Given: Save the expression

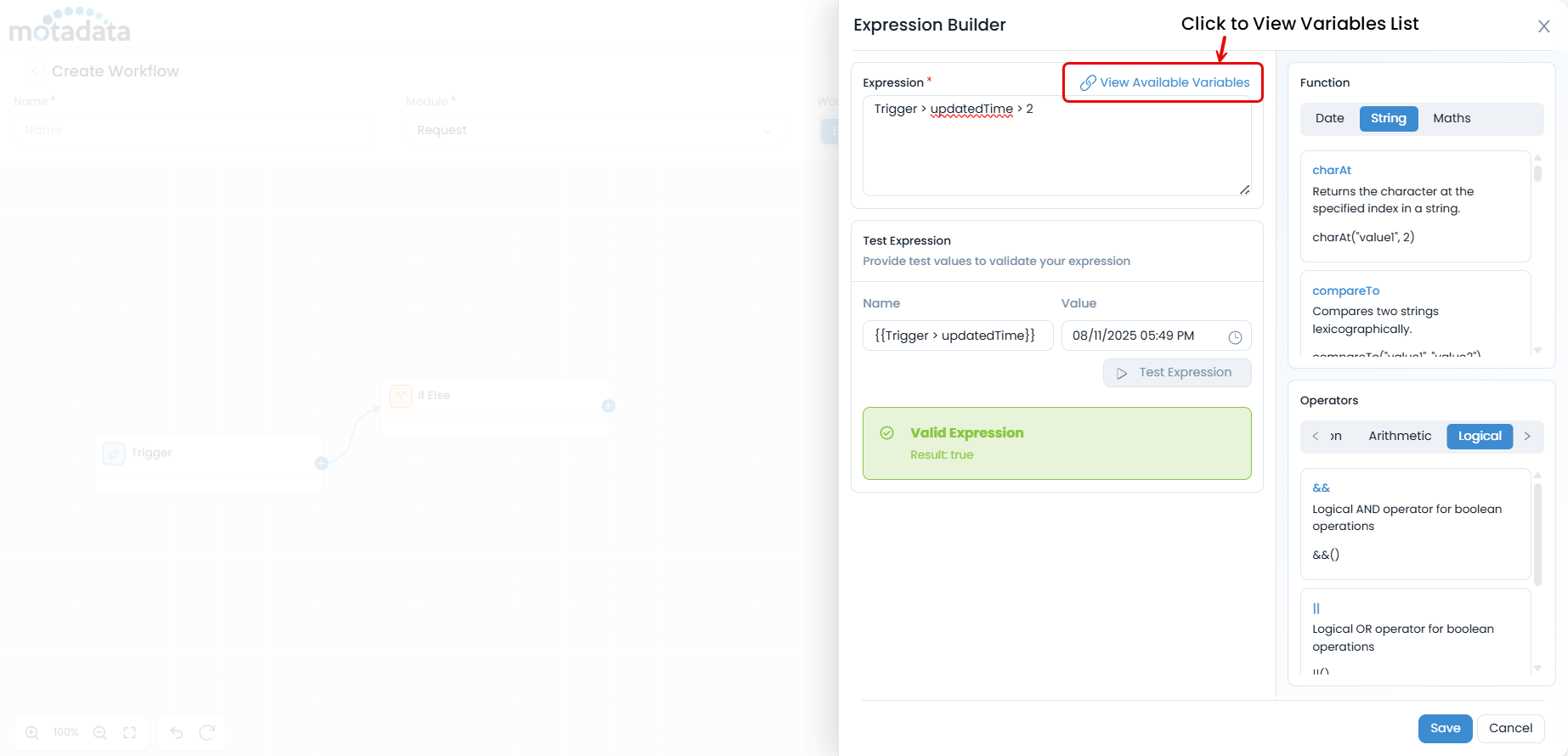Looking at the screenshot, I should (x=1445, y=729).
